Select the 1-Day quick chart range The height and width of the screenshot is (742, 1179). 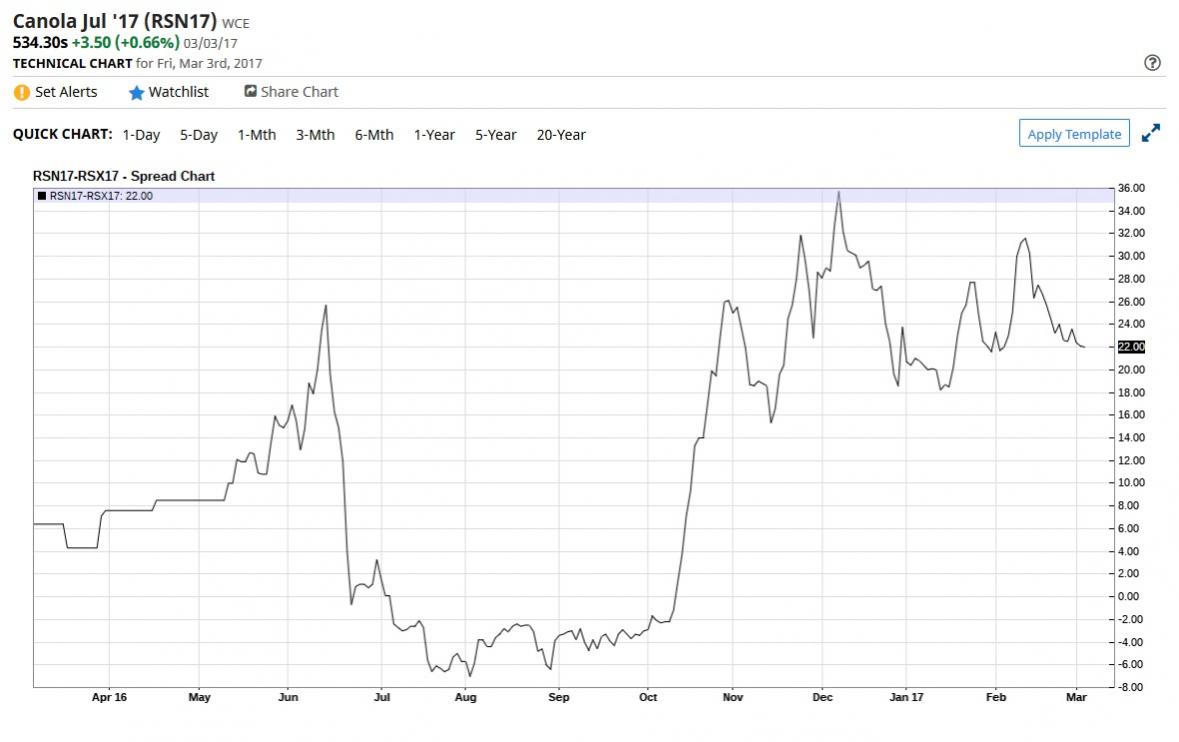[141, 135]
